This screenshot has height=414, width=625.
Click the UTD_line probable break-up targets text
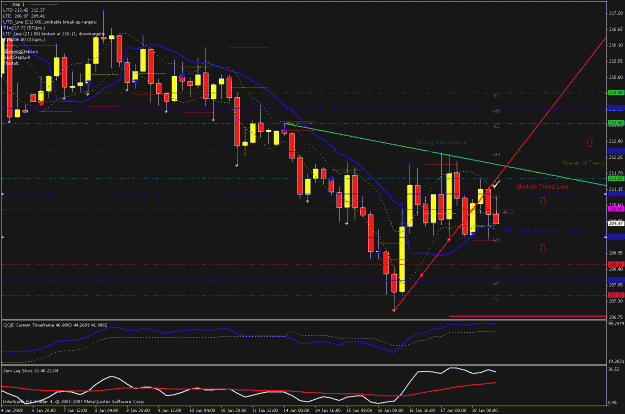tap(49, 22)
